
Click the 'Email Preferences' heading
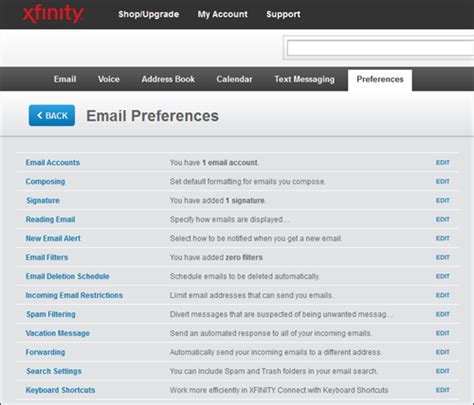coord(153,116)
